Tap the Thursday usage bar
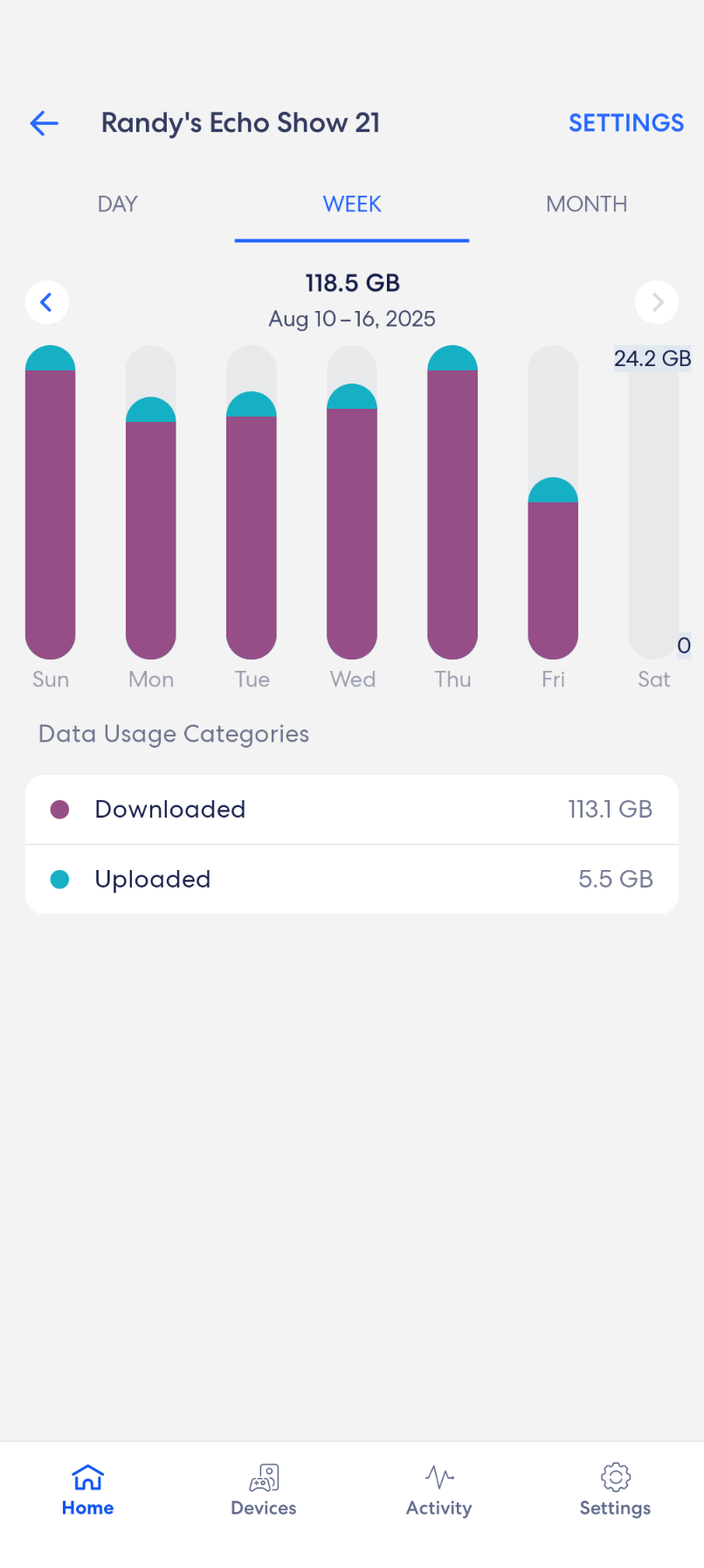 pos(452,502)
